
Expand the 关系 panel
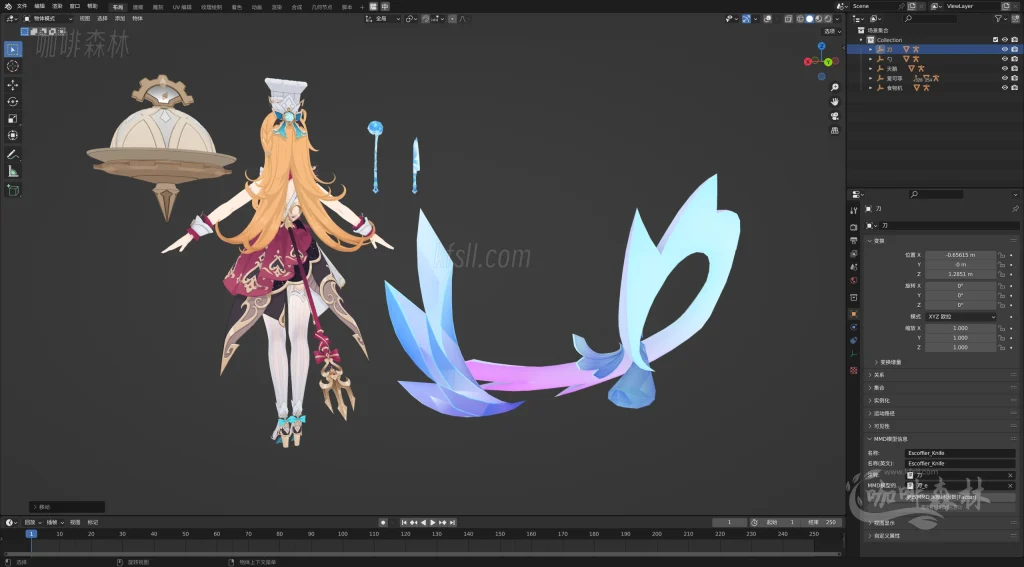click(x=879, y=375)
